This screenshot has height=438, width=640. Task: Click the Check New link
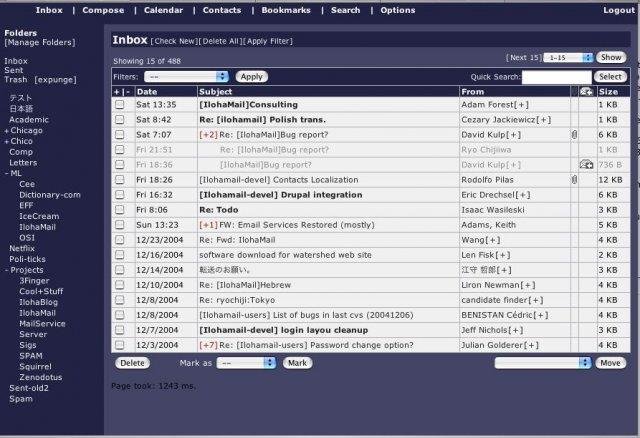(x=175, y=41)
